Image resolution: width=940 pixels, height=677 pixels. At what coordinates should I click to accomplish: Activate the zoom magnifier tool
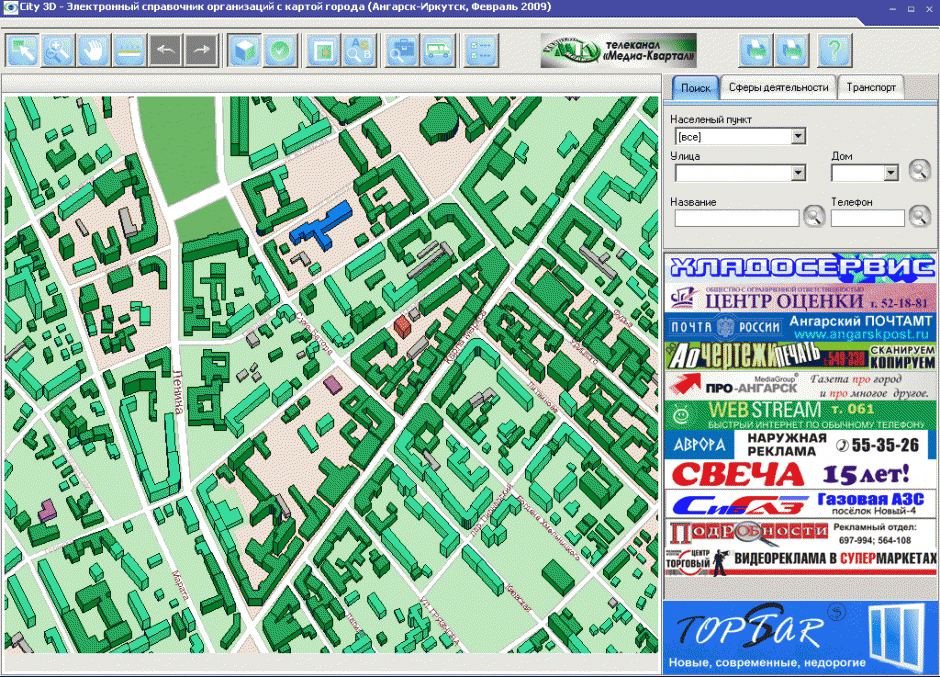pos(58,50)
